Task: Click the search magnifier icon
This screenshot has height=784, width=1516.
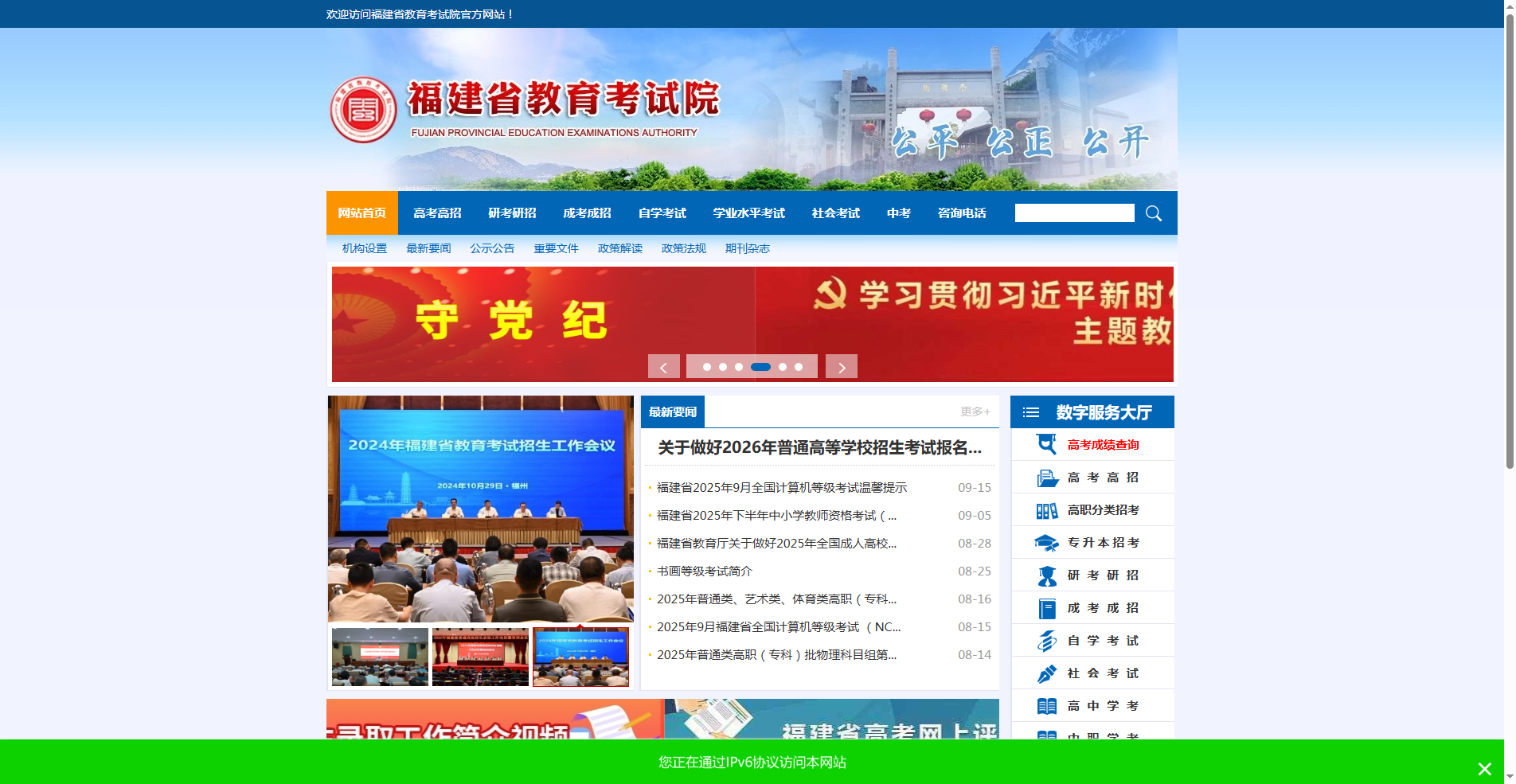Action: (x=1153, y=213)
